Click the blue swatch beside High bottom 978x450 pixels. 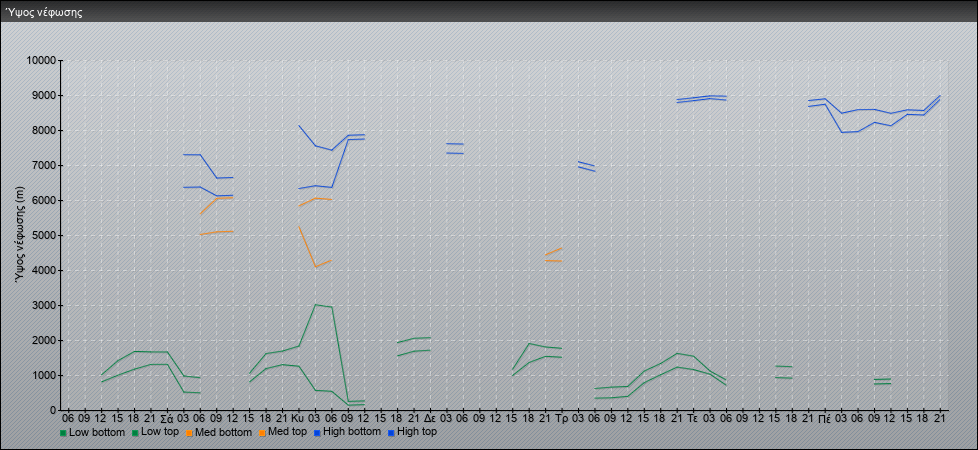tap(317, 433)
